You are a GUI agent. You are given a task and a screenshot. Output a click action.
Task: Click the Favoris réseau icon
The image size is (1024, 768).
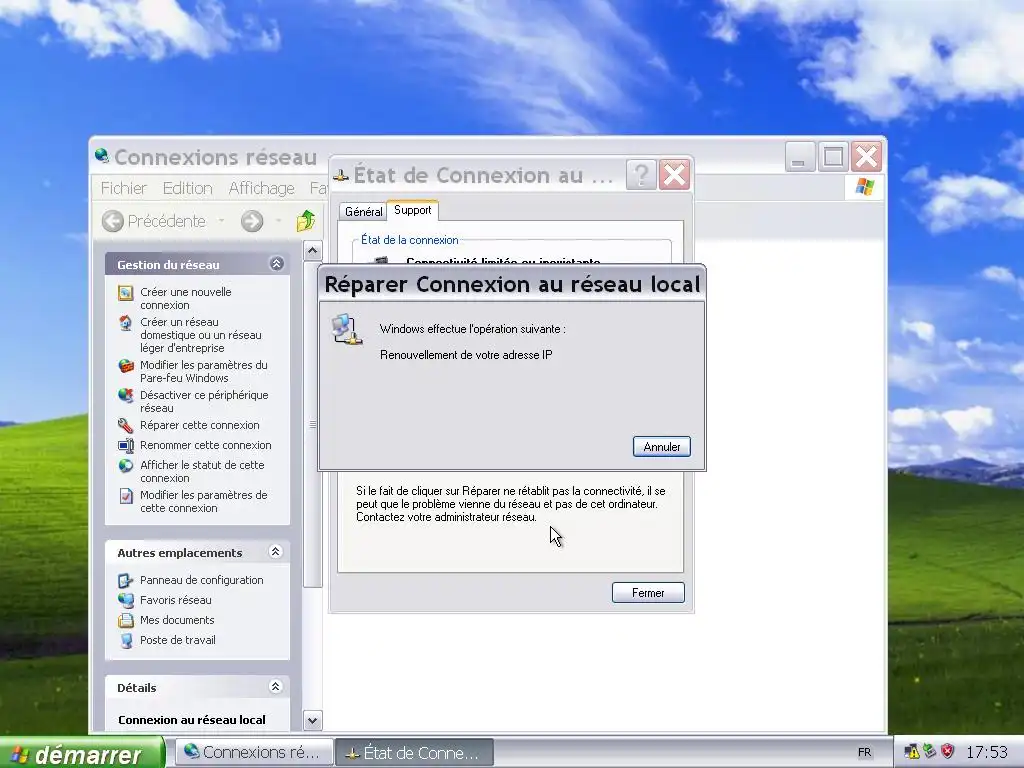pyautogui.click(x=125, y=600)
